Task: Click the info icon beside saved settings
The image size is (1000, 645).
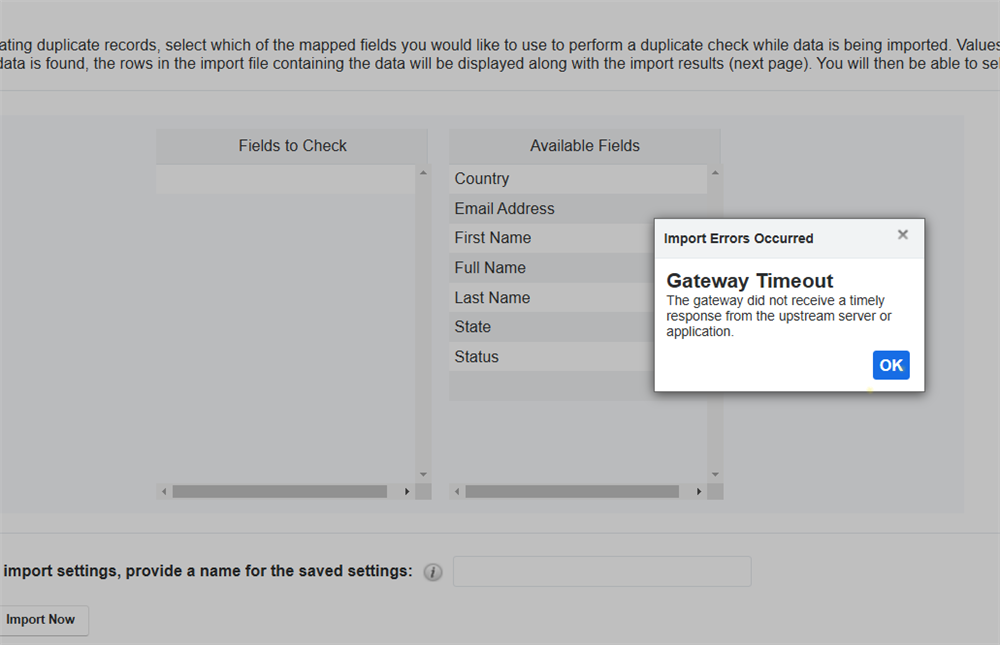Action: (432, 572)
